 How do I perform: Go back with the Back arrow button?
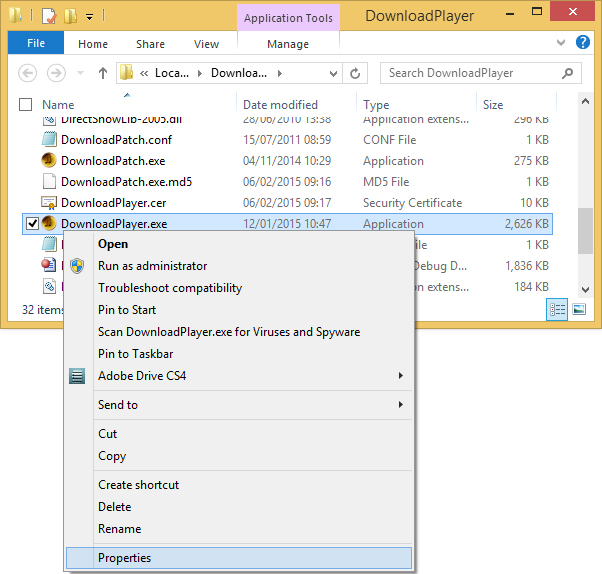click(x=28, y=73)
